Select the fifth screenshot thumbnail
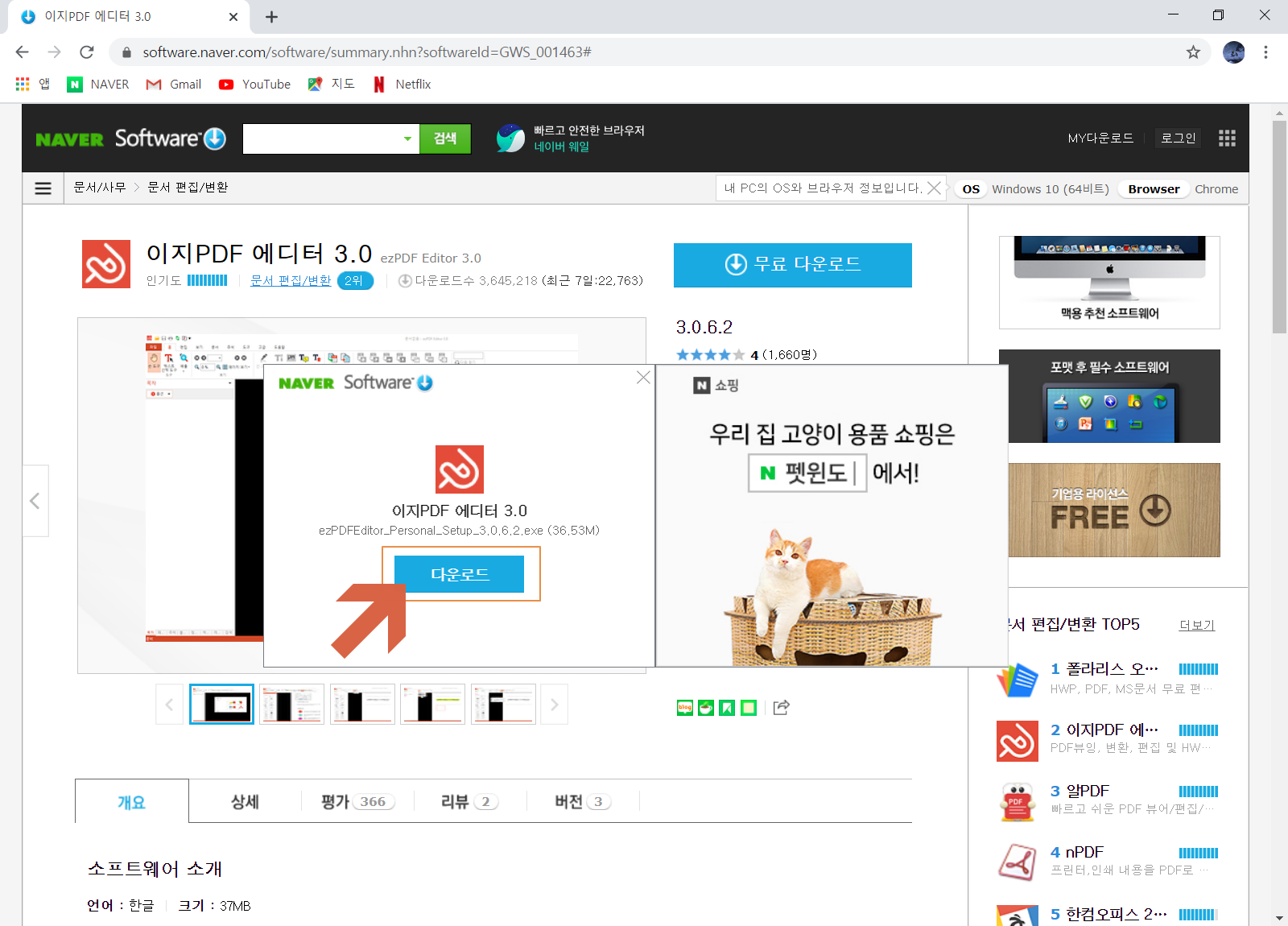Screen dimensions: 1288x926 tap(503, 705)
